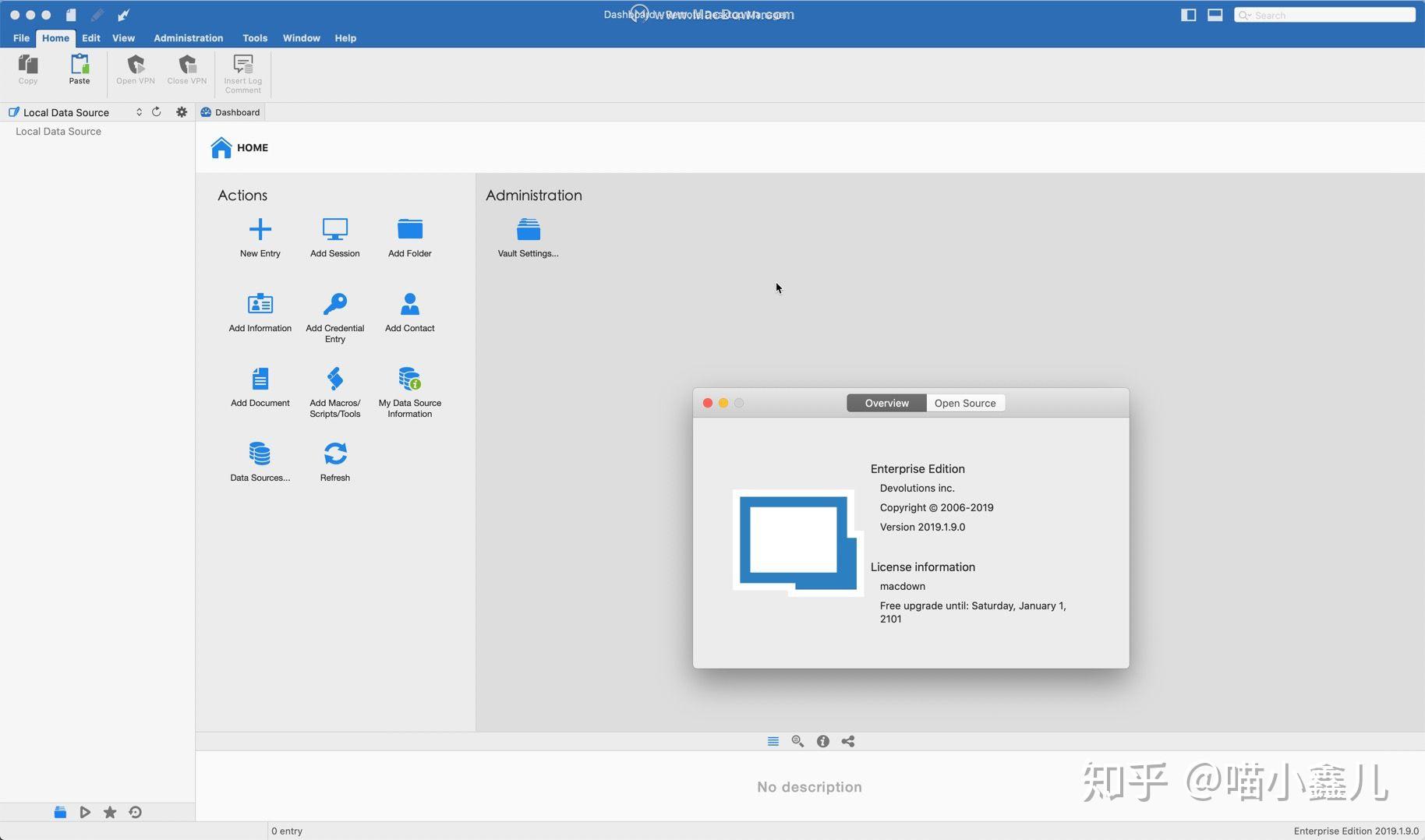Click the data source refresh arrow
This screenshot has height=840, width=1425.
click(x=157, y=112)
